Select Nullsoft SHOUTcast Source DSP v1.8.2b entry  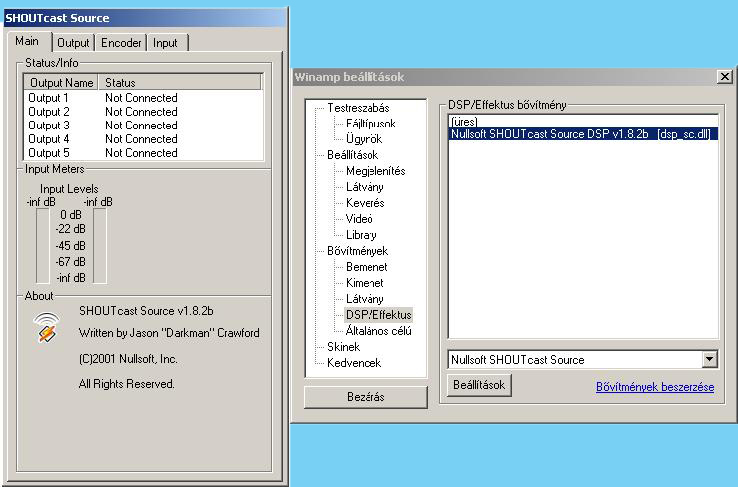click(583, 134)
